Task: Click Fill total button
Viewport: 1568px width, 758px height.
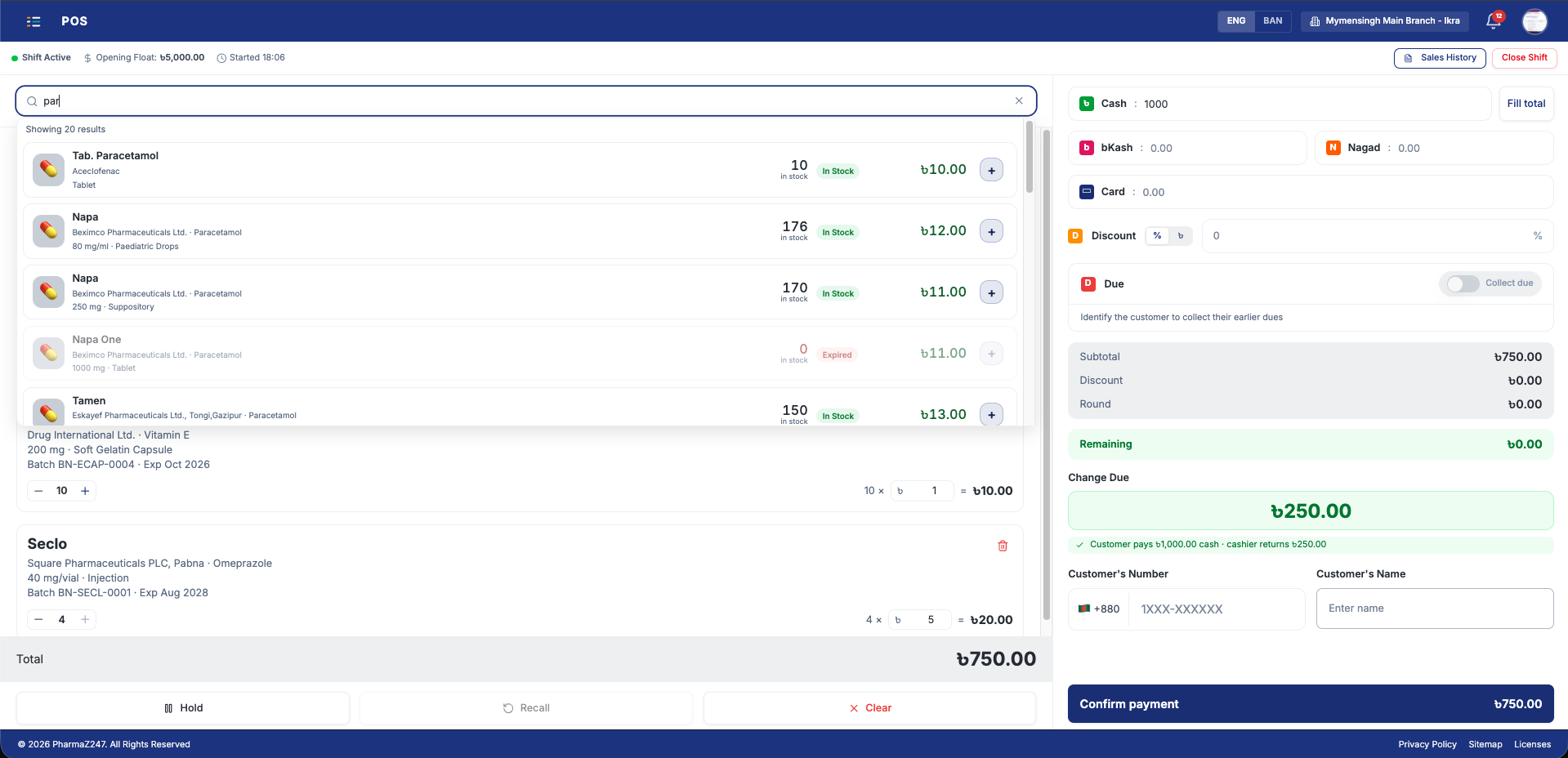Action: click(1526, 104)
